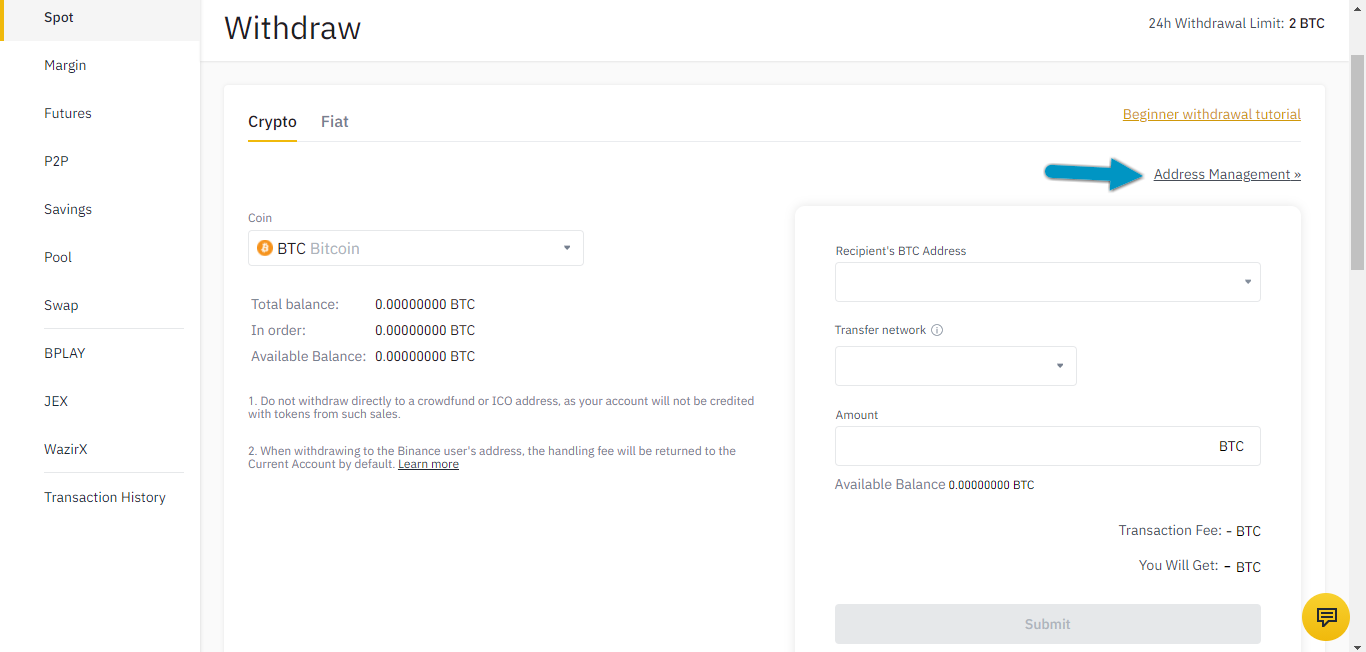Screen dimensions: 1366x652
Task: Open Savings wallet in the sidebar
Action: (68, 209)
